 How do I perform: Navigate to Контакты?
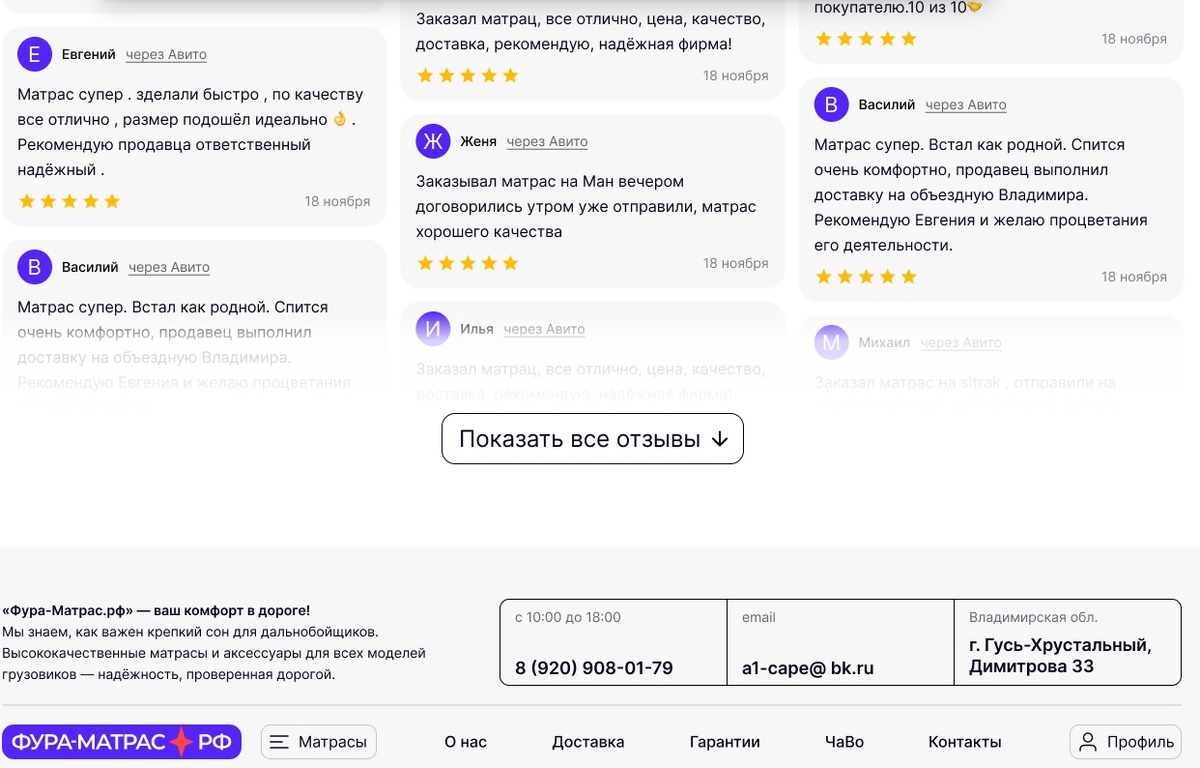coord(964,742)
